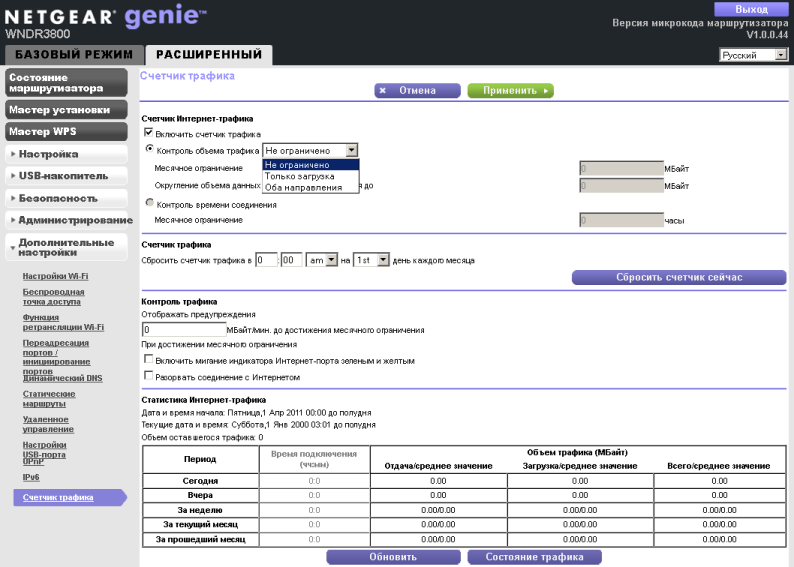
Task: Click the Сбросить счетчик сейчас button
Action: [x=679, y=277]
